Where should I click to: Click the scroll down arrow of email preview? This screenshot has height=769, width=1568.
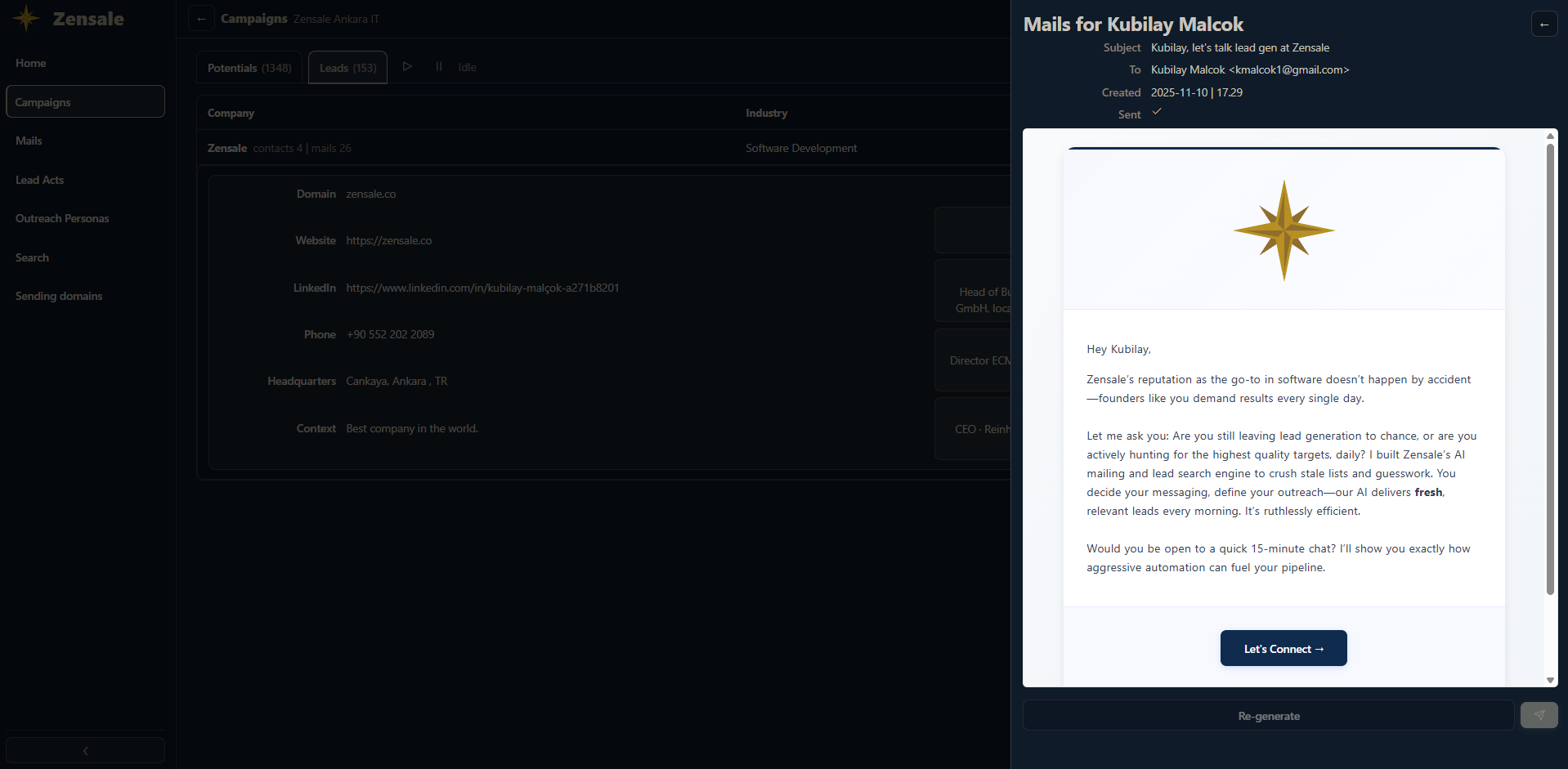click(1549, 681)
